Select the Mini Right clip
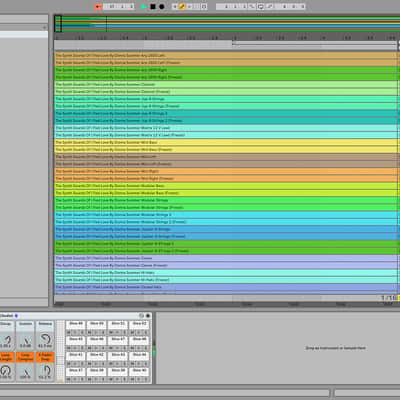 (226, 171)
